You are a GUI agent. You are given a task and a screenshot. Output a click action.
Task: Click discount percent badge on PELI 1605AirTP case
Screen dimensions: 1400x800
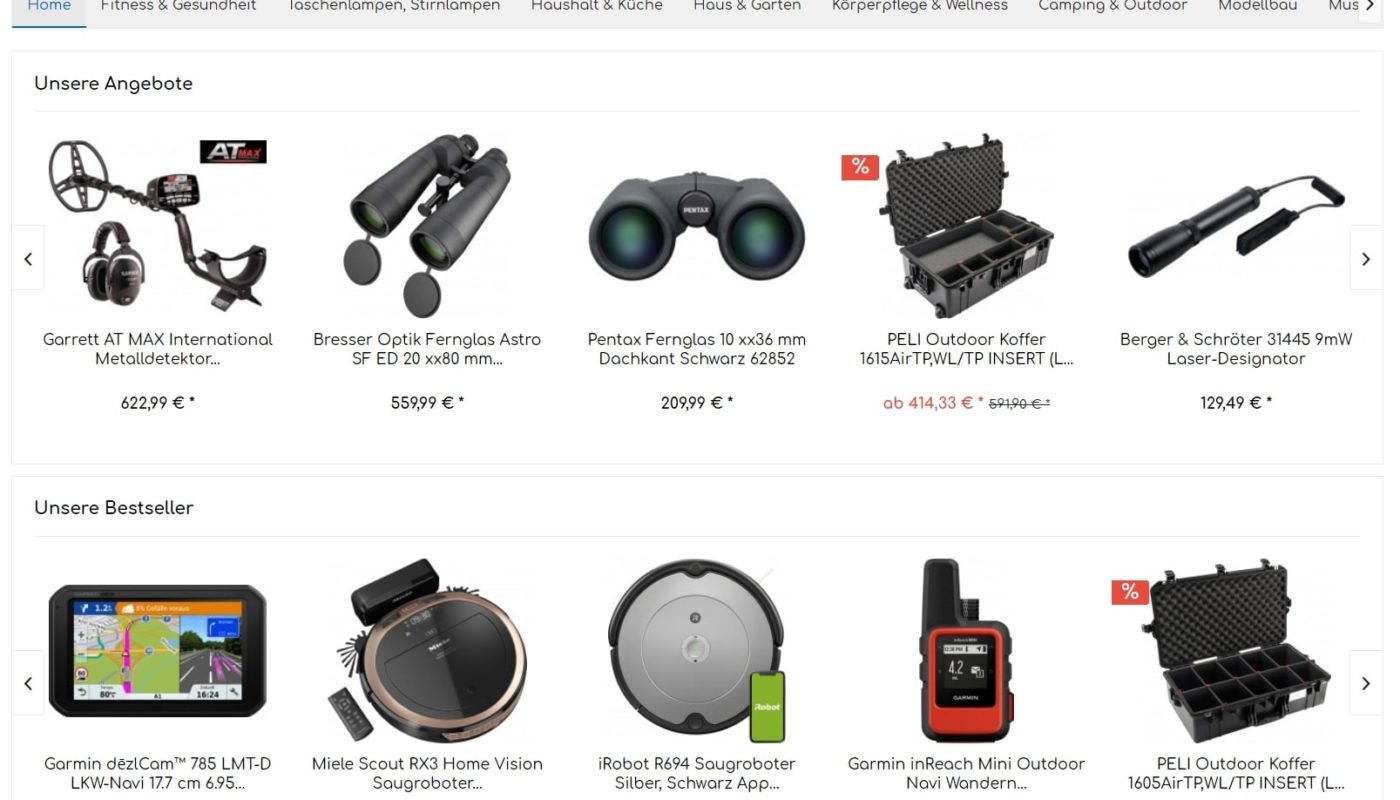(x=1130, y=592)
